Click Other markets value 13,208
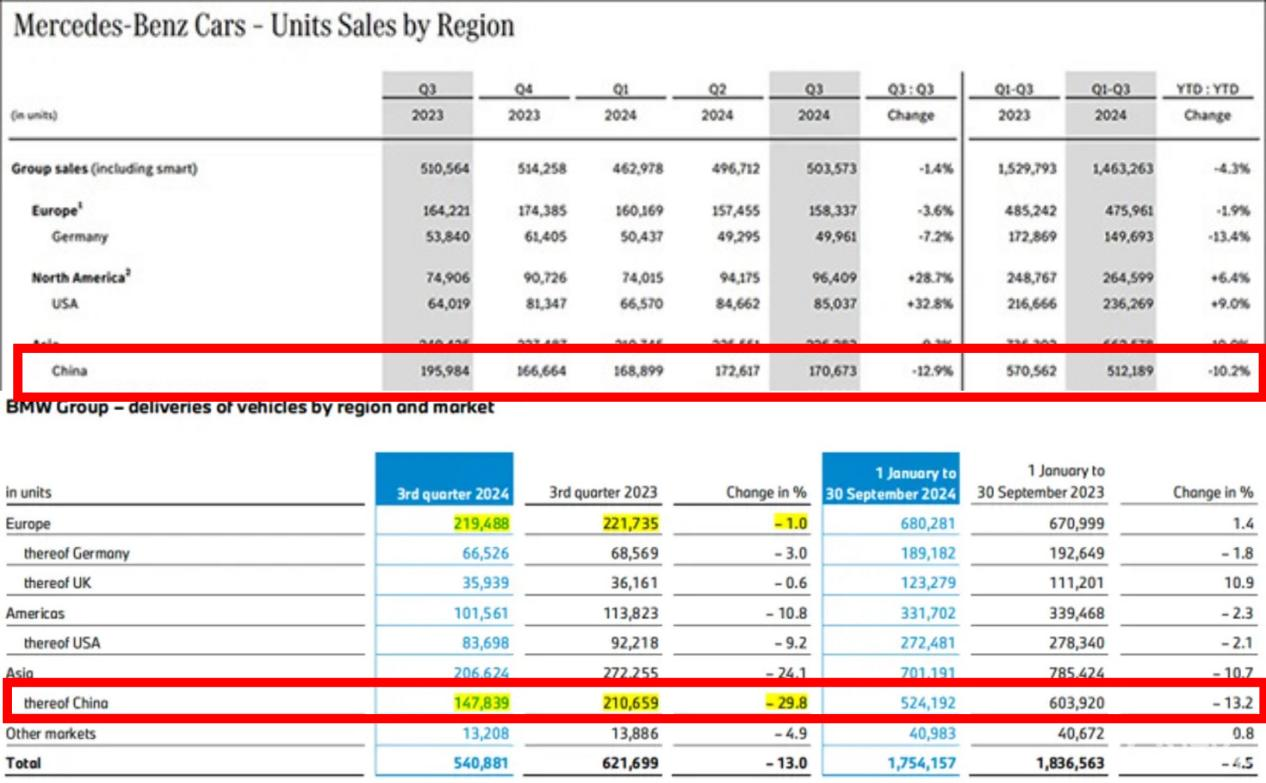The image size is (1266, 783). 485,733
